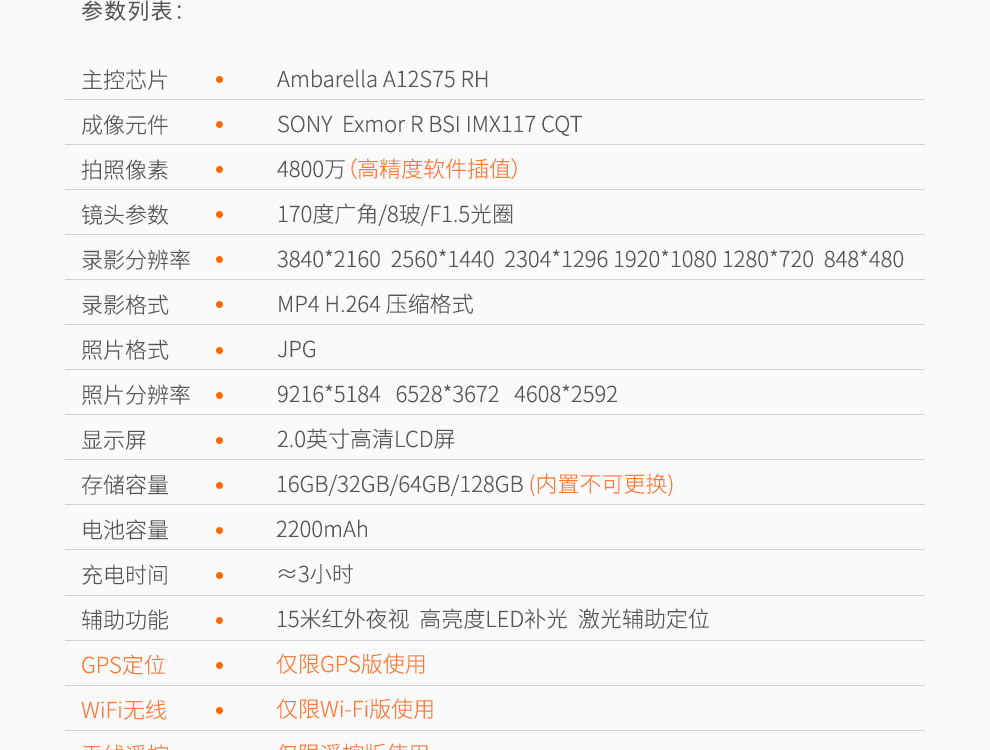Click the orange GPS定位 label
The height and width of the screenshot is (750, 990).
coord(123,665)
